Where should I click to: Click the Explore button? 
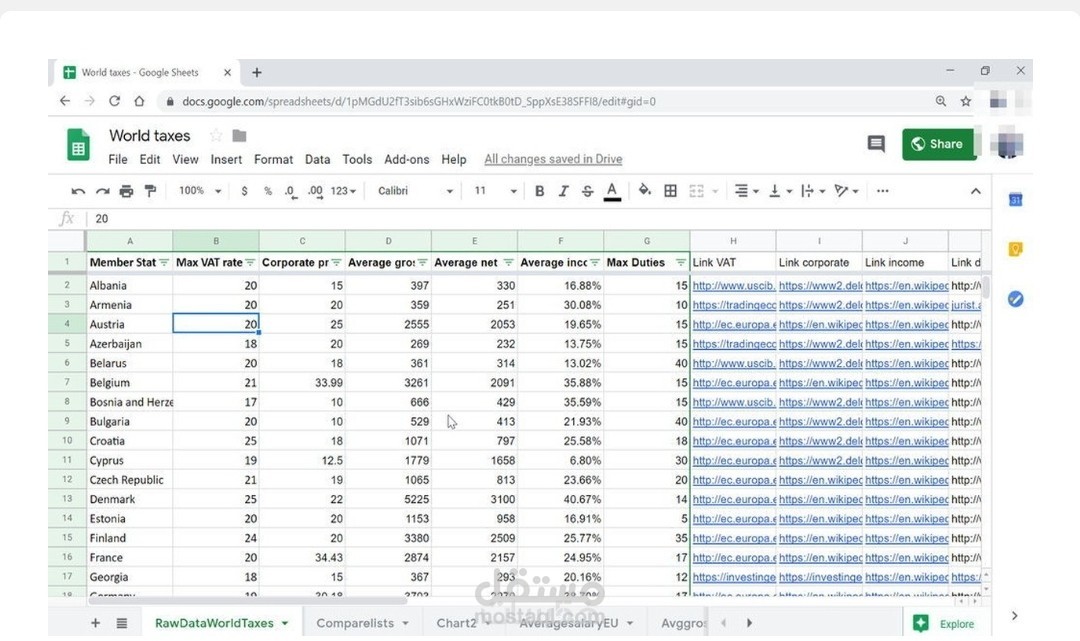pyautogui.click(x=944, y=624)
